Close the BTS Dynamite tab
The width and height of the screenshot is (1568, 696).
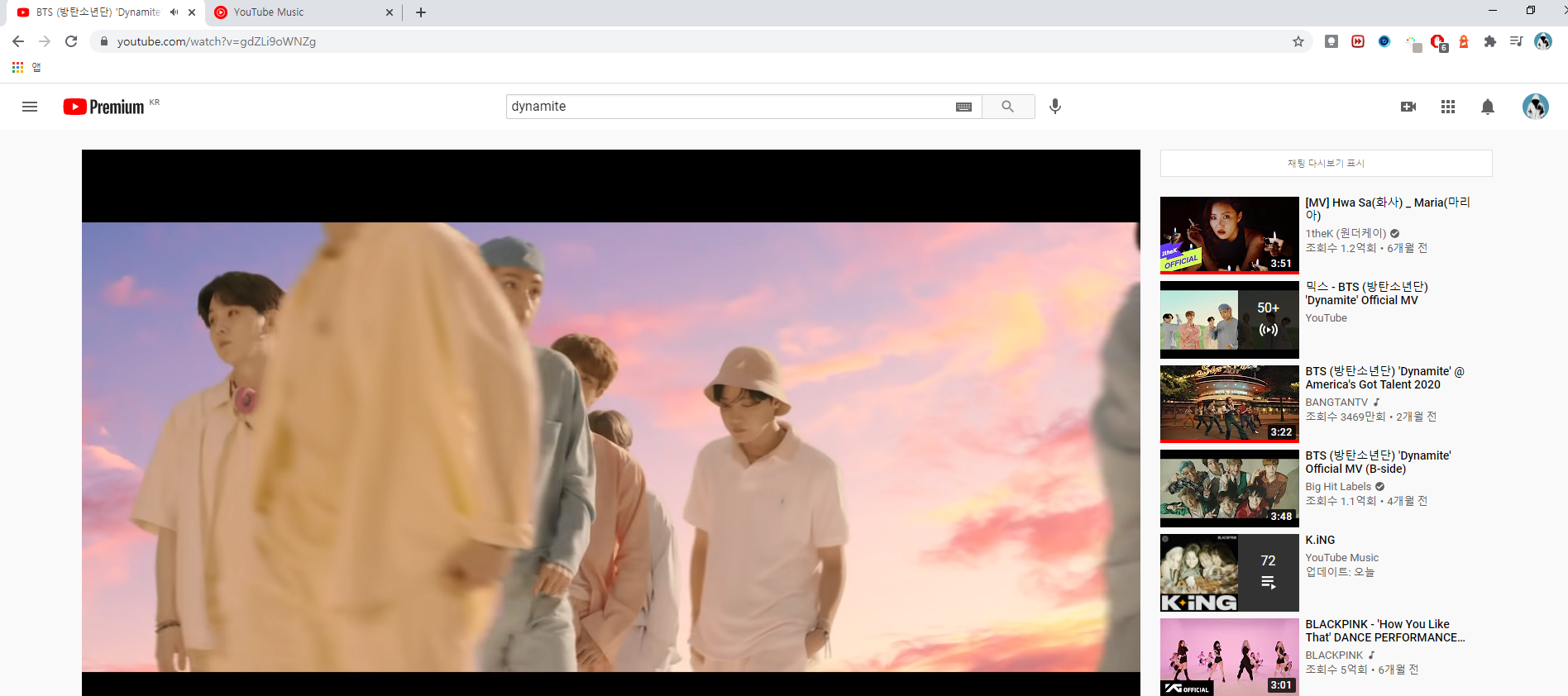pyautogui.click(x=192, y=12)
